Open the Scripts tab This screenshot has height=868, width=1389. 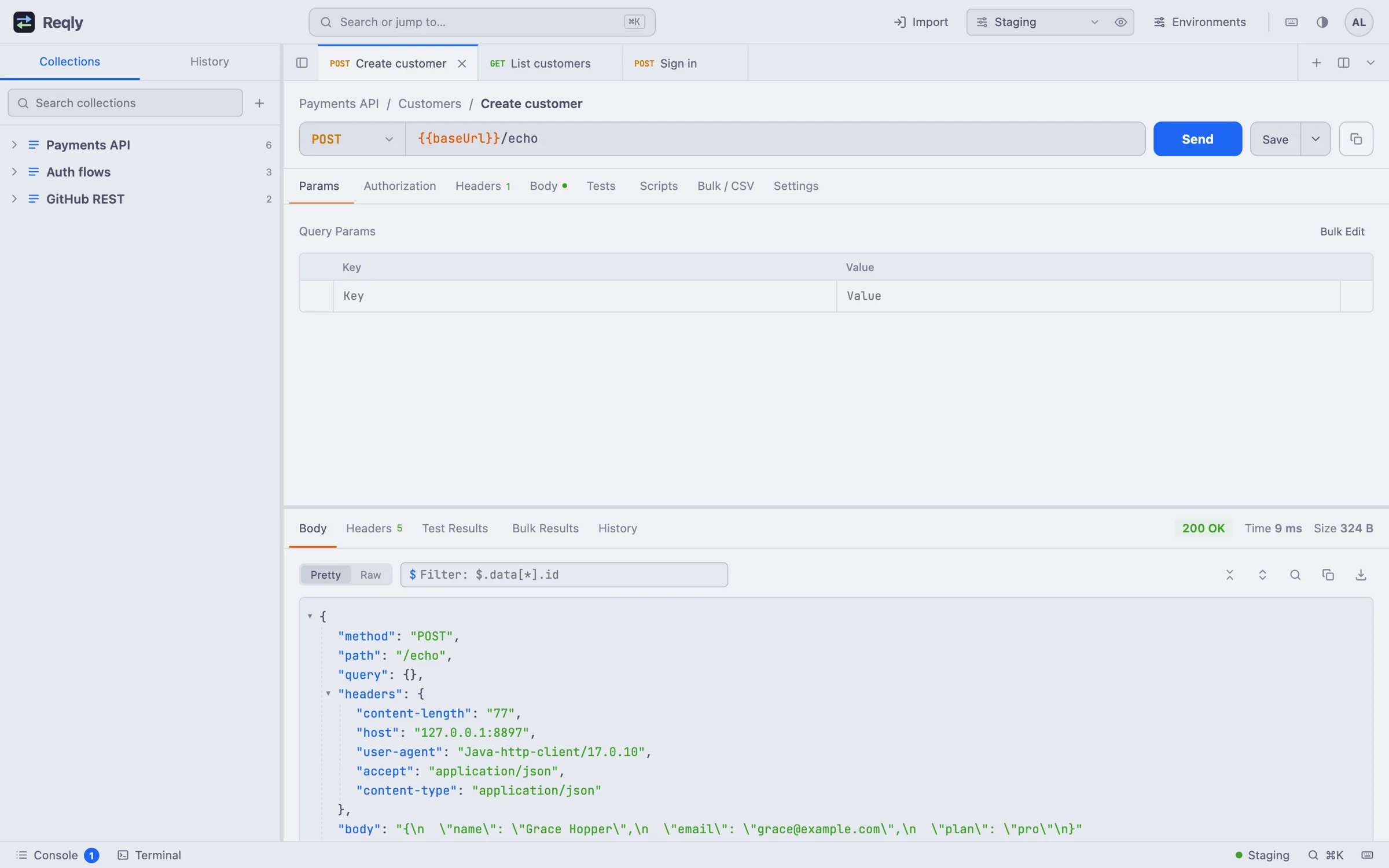pos(659,186)
